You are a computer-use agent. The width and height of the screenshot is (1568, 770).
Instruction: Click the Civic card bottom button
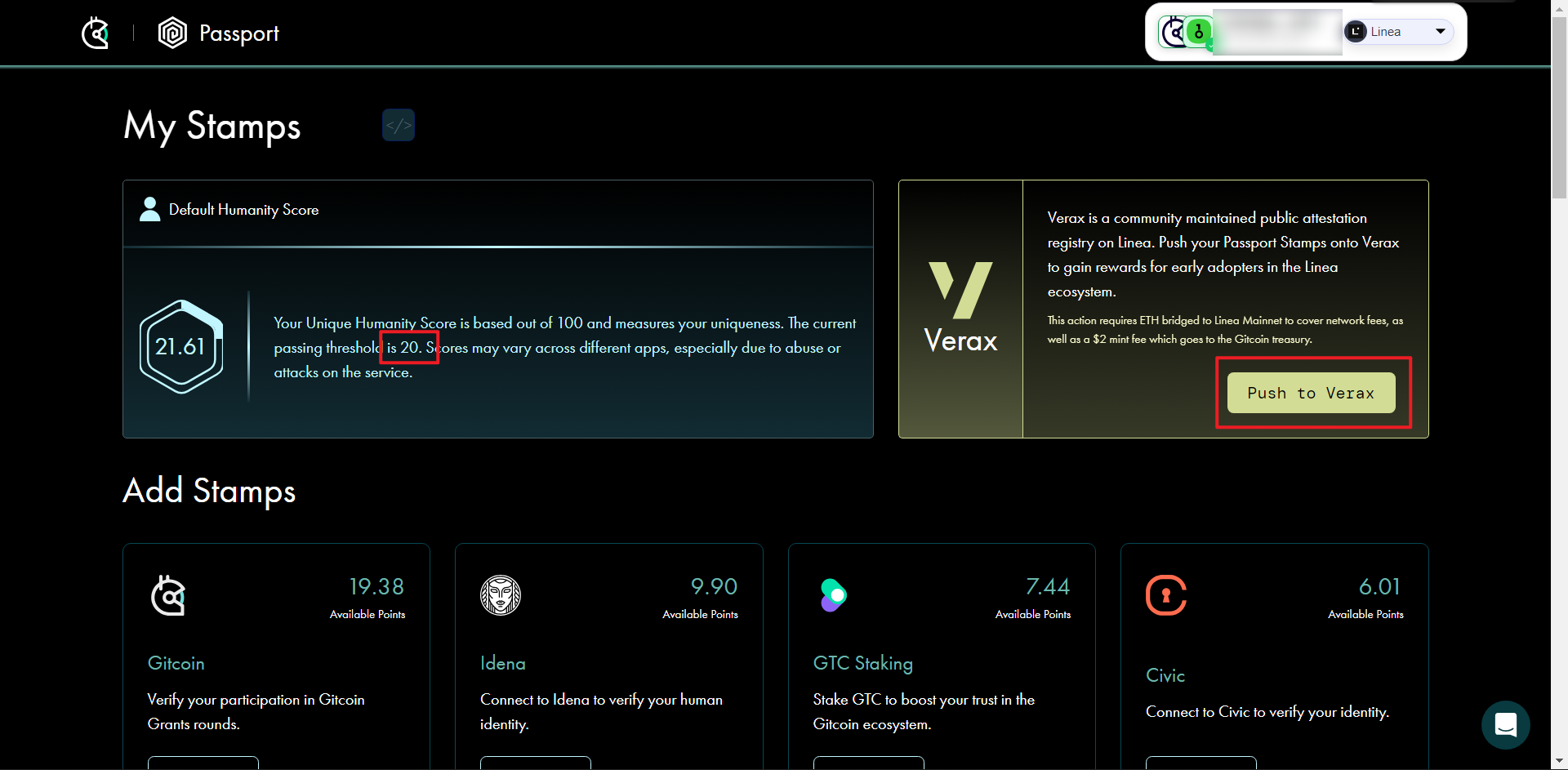point(1201,763)
